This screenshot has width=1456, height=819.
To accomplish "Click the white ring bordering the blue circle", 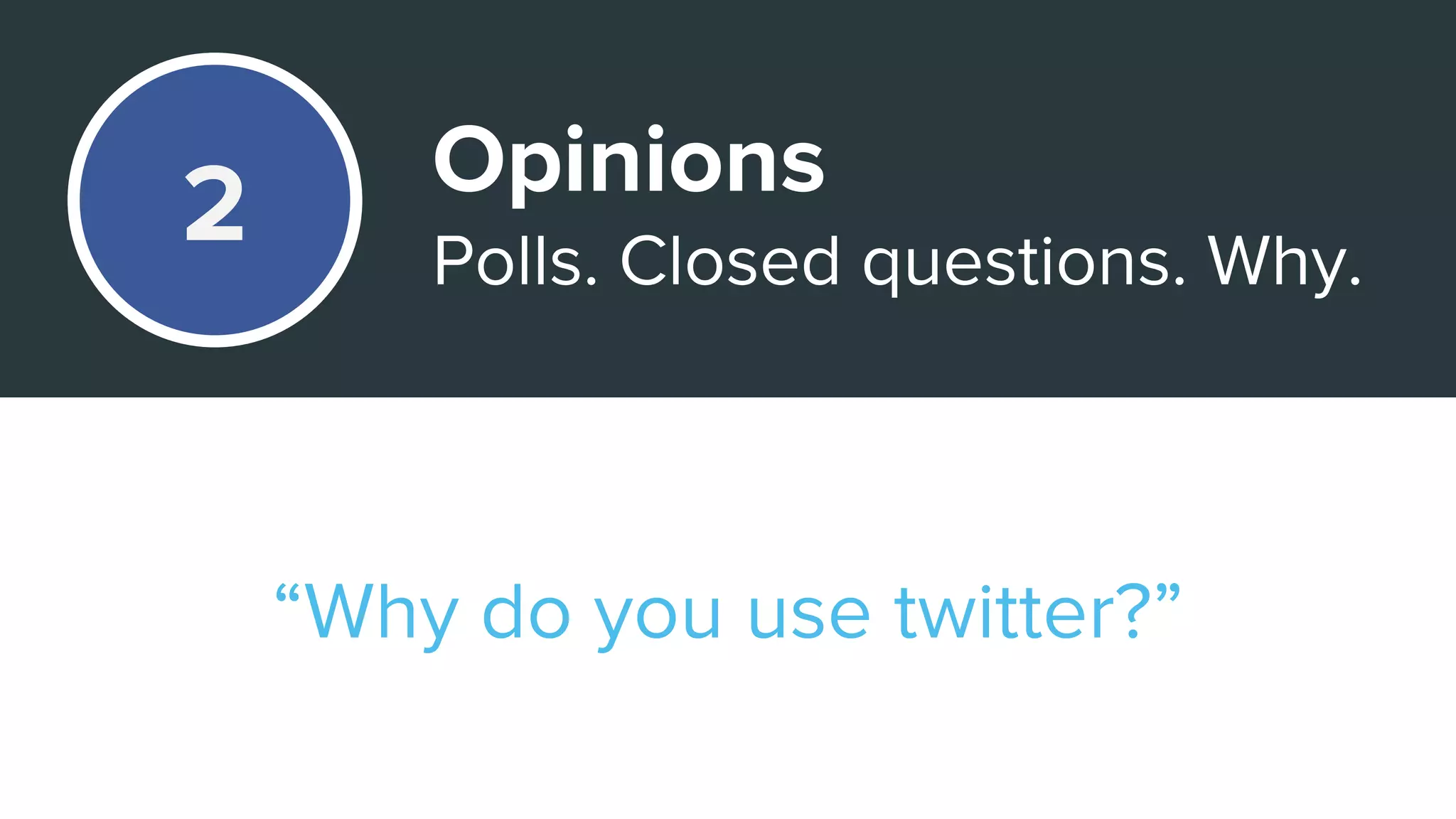I will coord(73,200).
